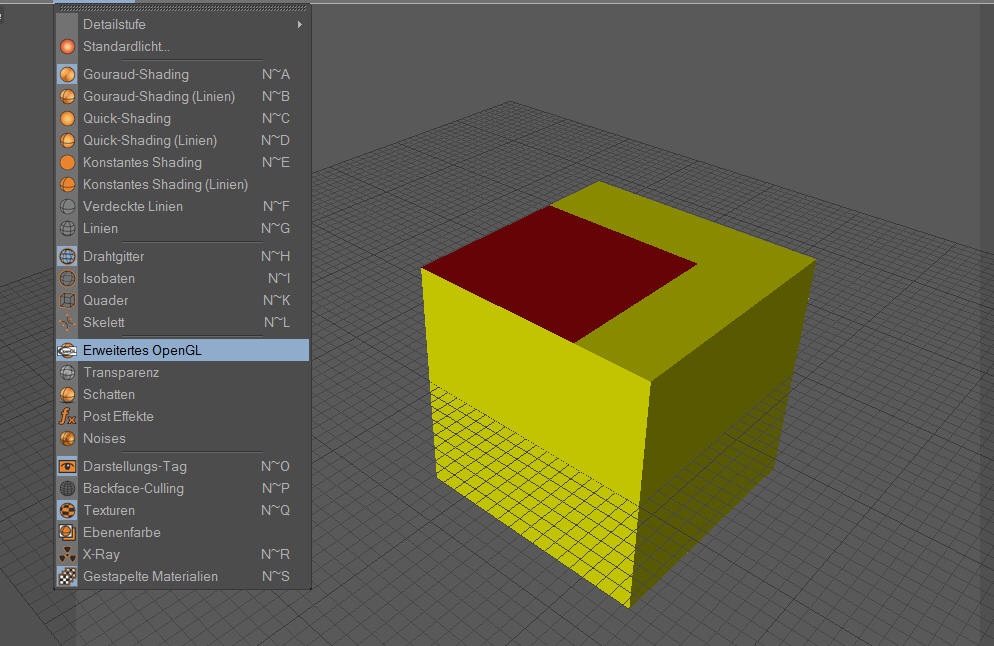Choose Quick-Shading (Linien) display mode
The height and width of the screenshot is (646, 994).
pos(183,140)
